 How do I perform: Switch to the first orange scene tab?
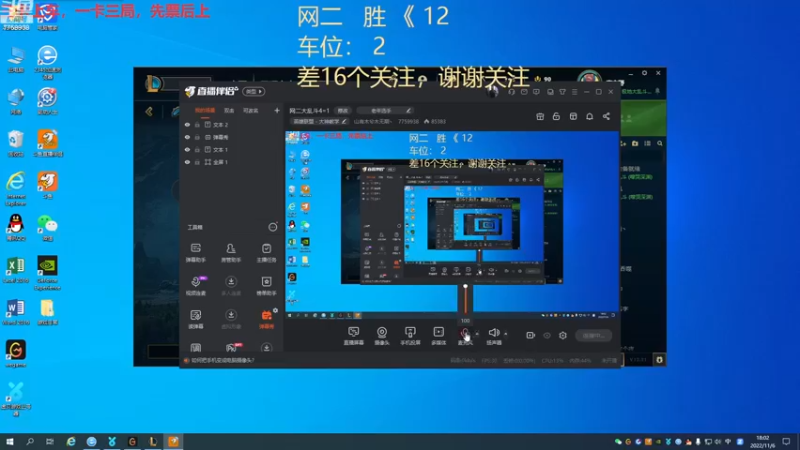(x=205, y=110)
